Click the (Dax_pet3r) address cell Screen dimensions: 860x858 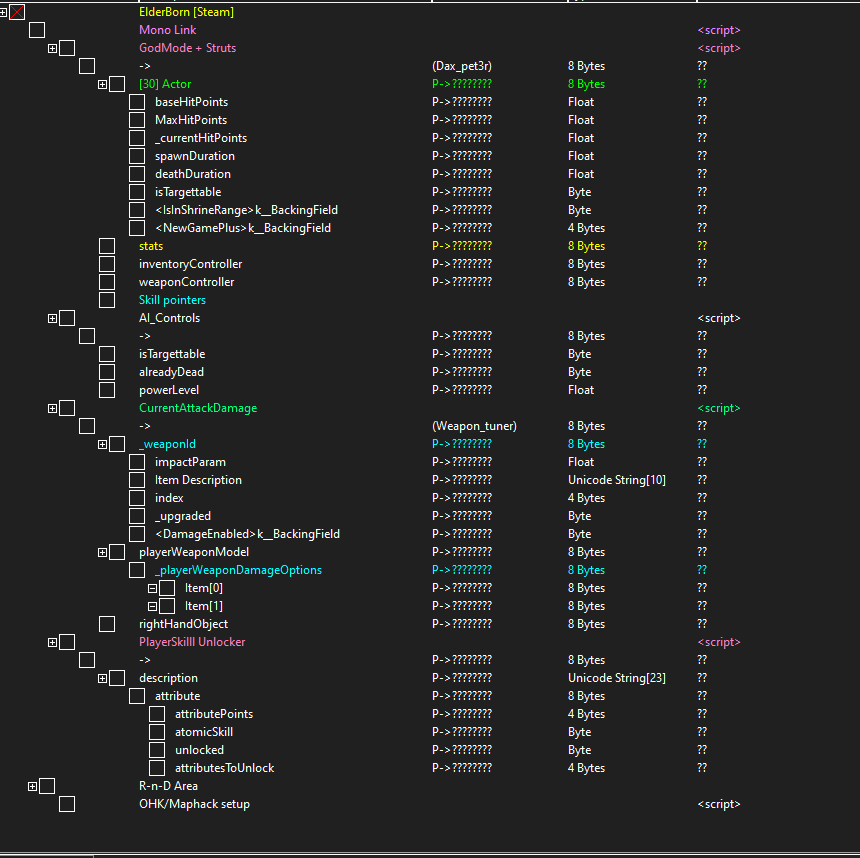click(x=462, y=66)
